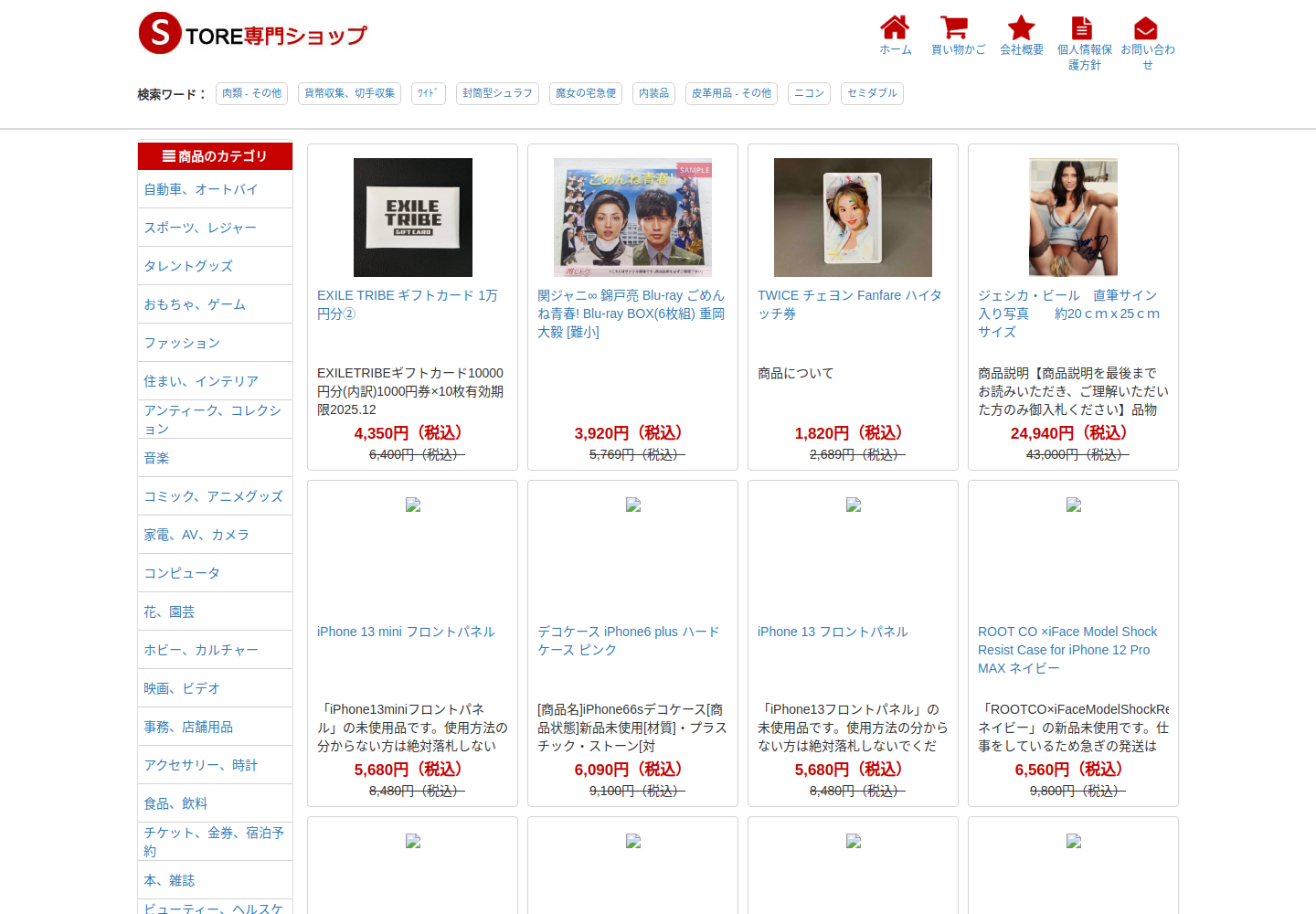Open TWICE チェヨン Fanfare ハイタッチ券 link

pos(849,304)
